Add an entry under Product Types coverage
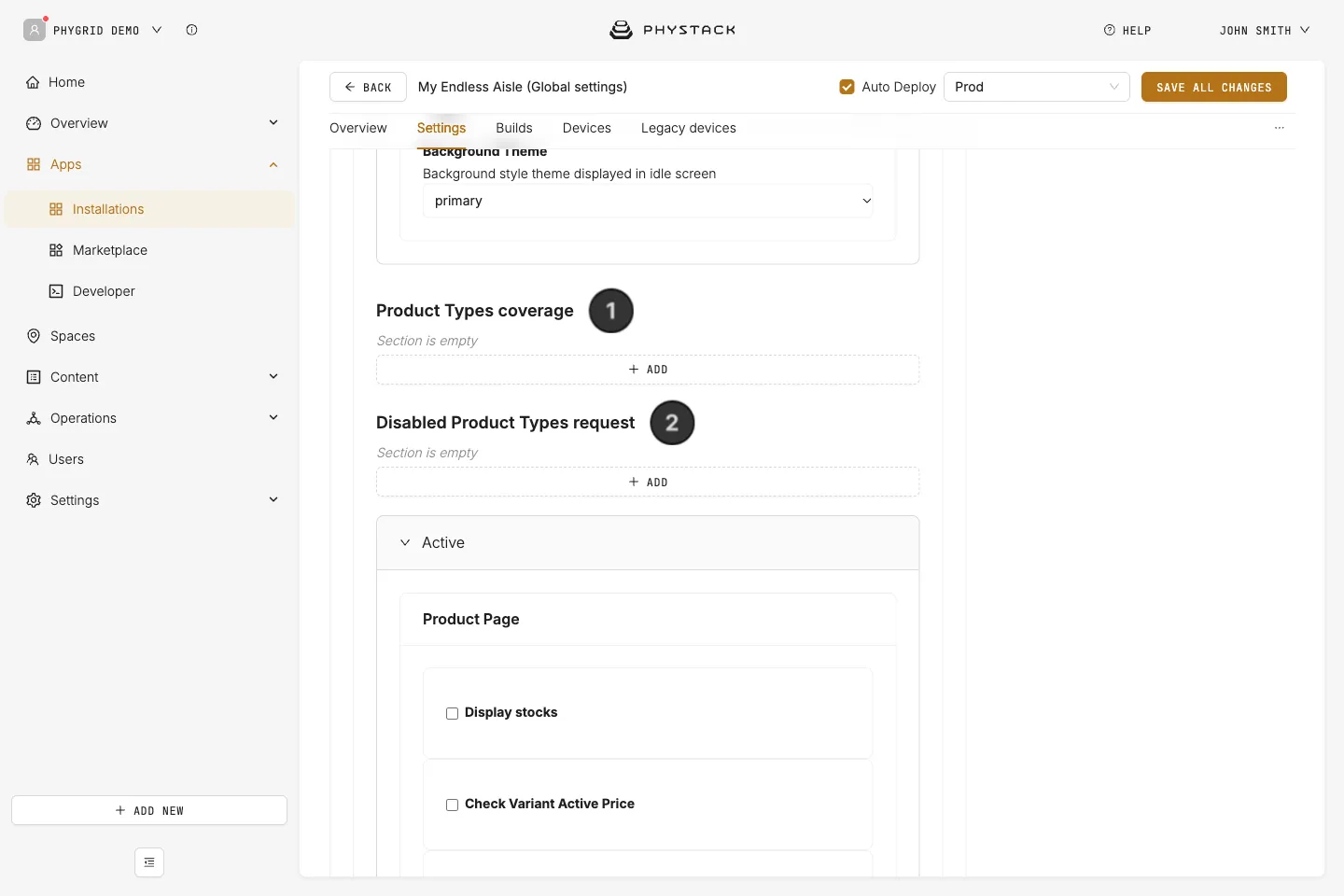The image size is (1344, 896). (x=648, y=370)
